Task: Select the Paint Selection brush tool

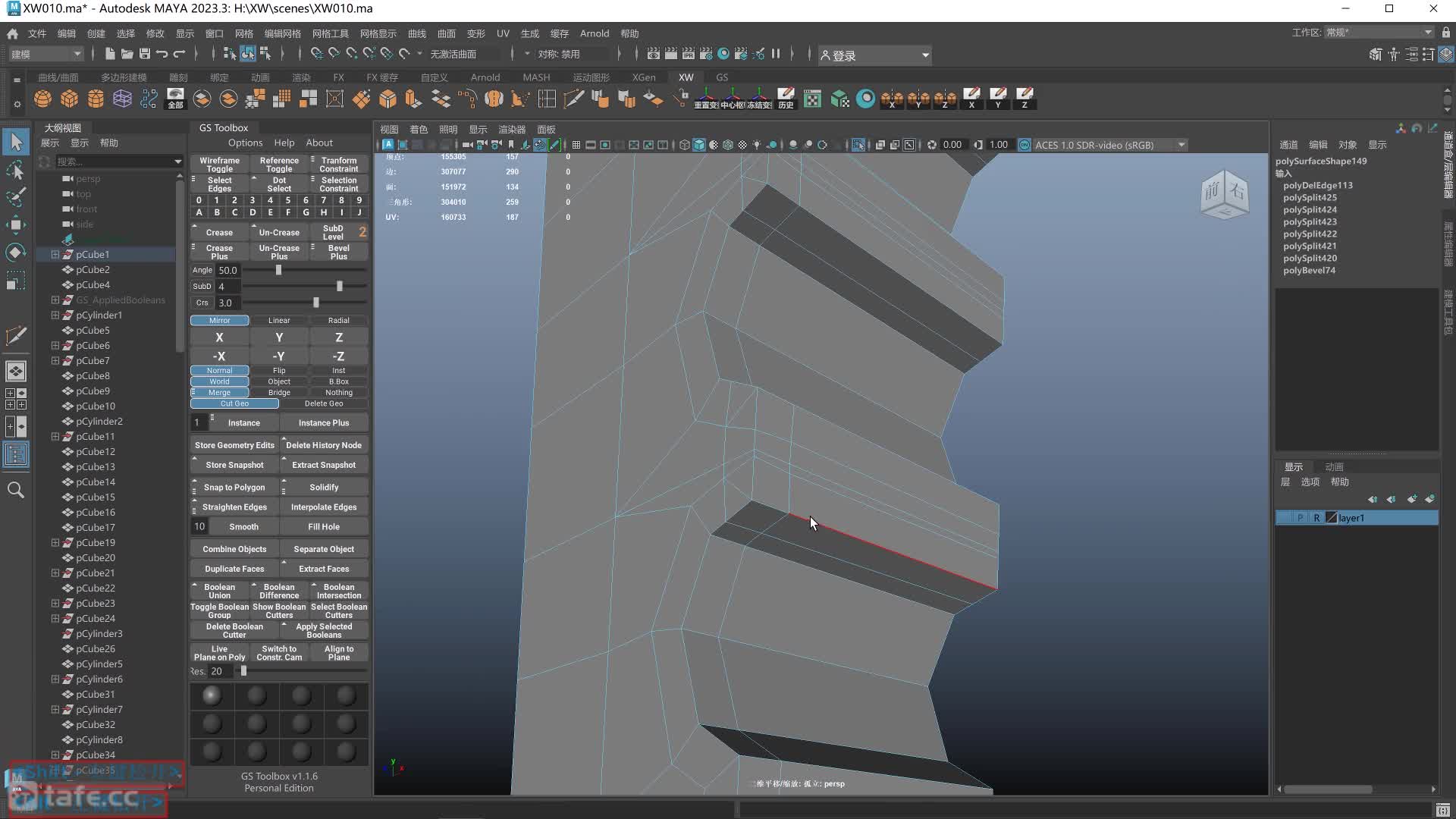Action: click(x=16, y=196)
